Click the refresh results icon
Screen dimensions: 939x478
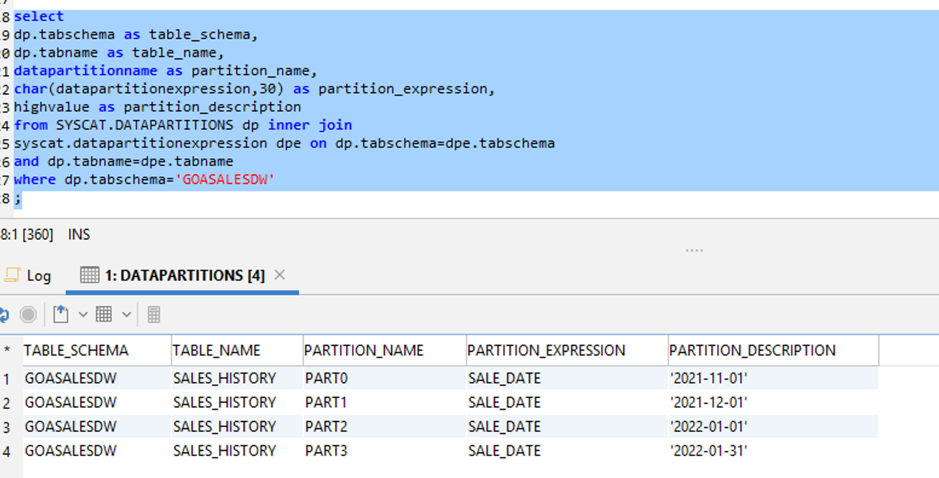3,314
